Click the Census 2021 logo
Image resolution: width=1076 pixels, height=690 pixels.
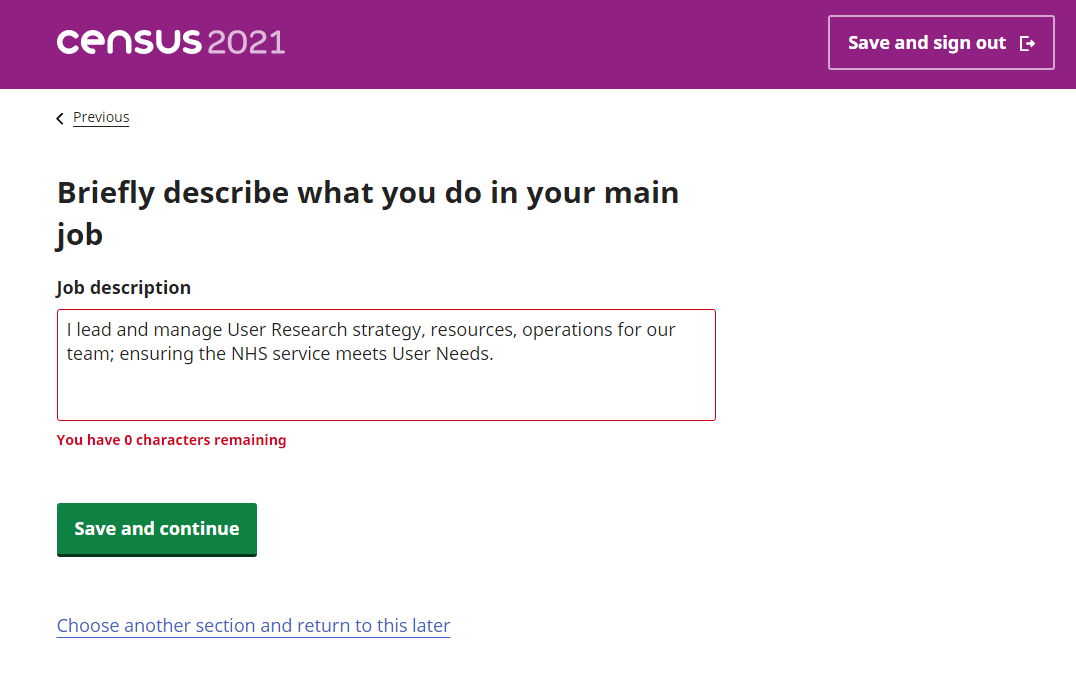pyautogui.click(x=170, y=43)
